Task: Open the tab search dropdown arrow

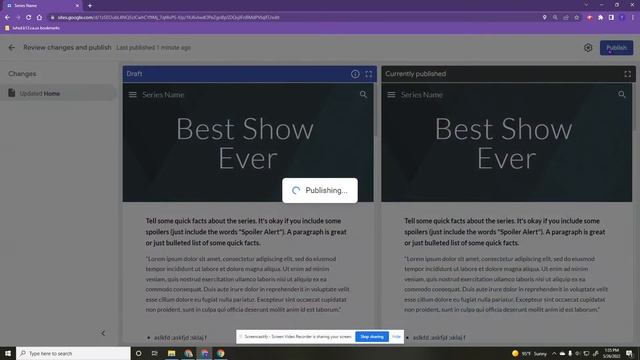Action: [586, 5]
